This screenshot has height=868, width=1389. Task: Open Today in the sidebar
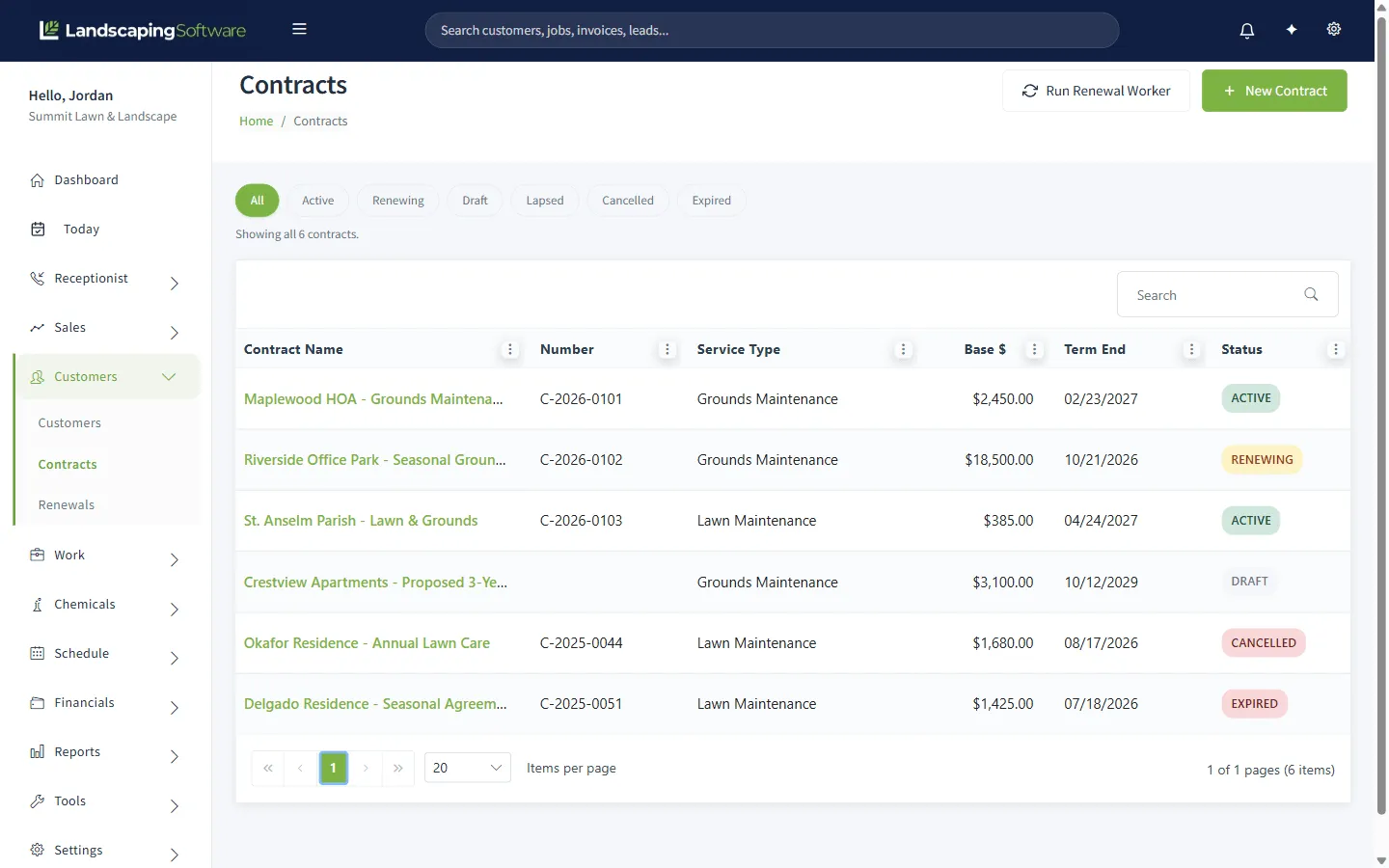(x=106, y=230)
